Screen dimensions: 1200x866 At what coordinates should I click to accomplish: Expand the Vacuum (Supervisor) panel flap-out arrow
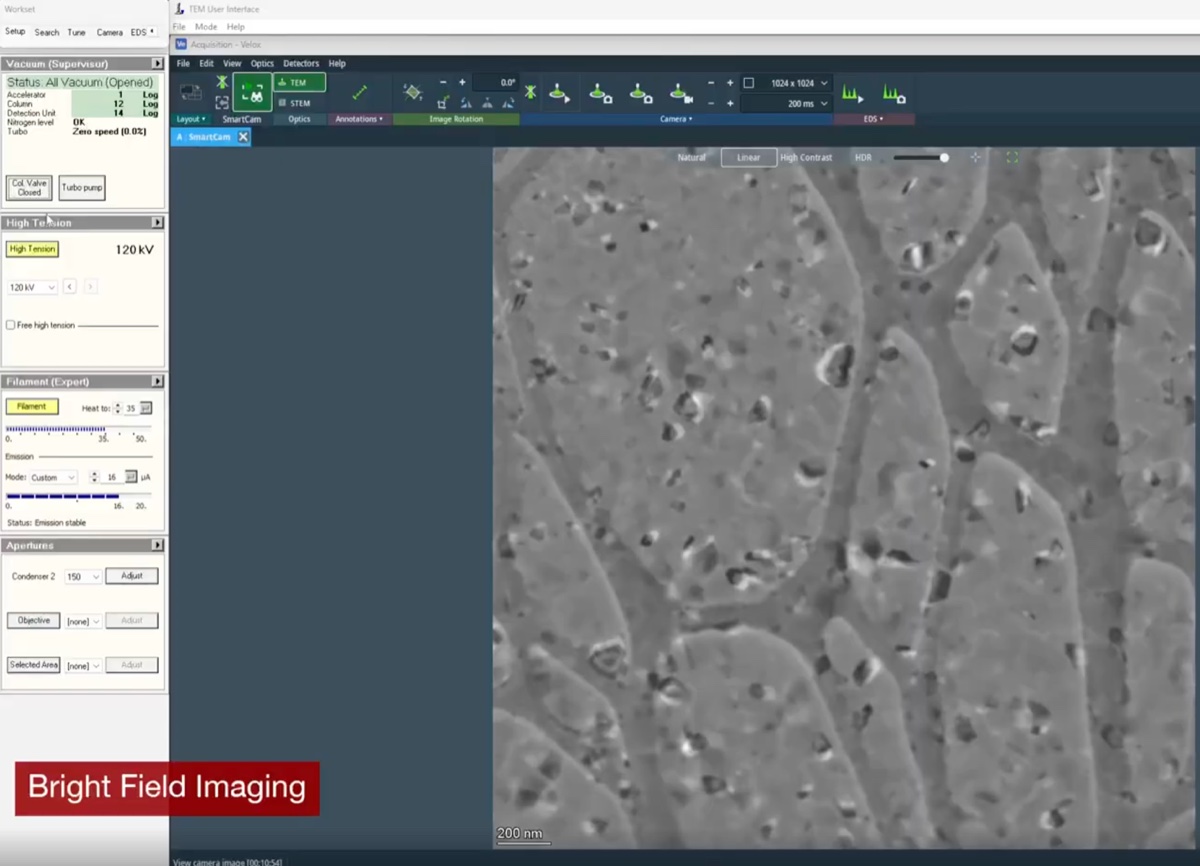pos(157,63)
